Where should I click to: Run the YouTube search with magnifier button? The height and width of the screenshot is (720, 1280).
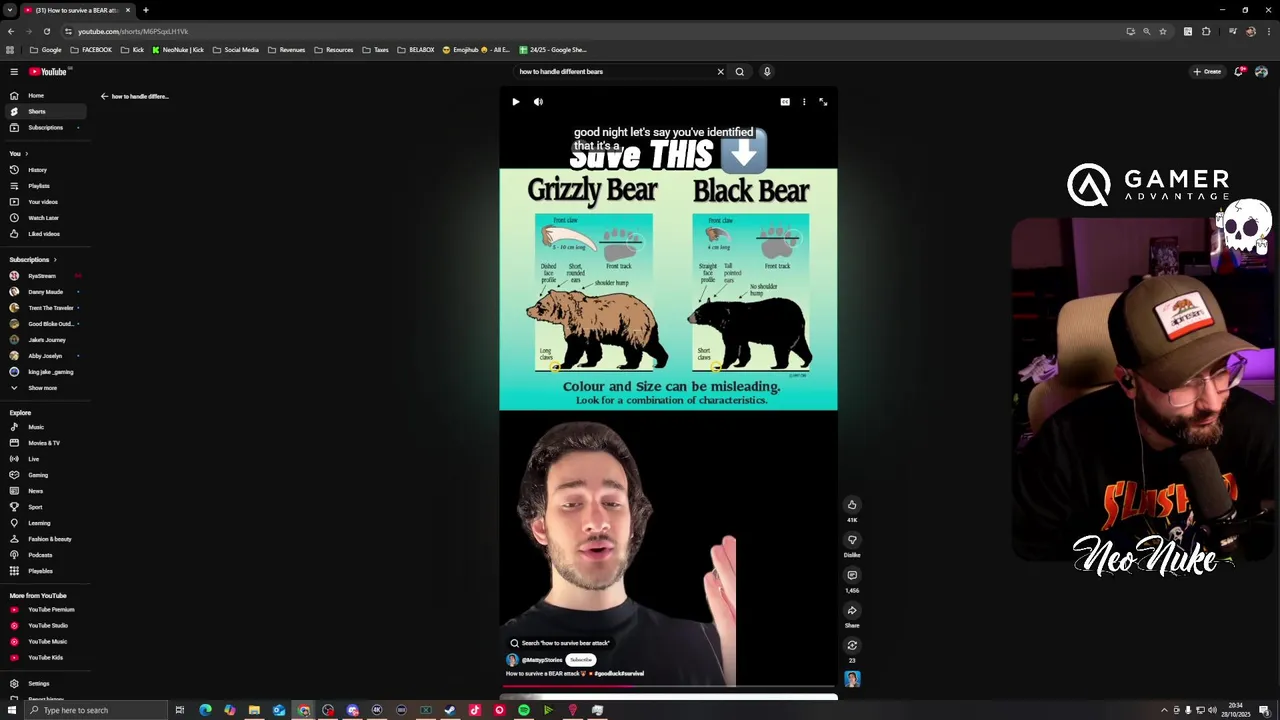pyautogui.click(x=740, y=72)
